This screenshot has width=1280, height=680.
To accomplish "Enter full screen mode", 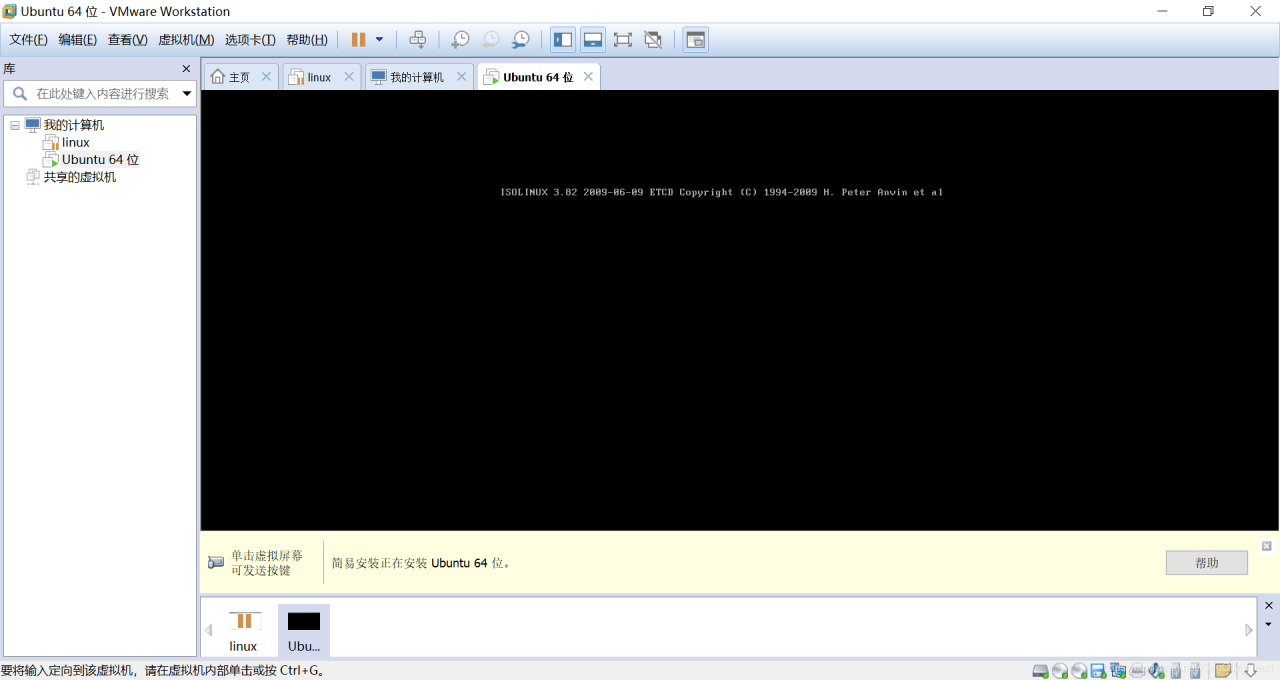I will tap(623, 40).
